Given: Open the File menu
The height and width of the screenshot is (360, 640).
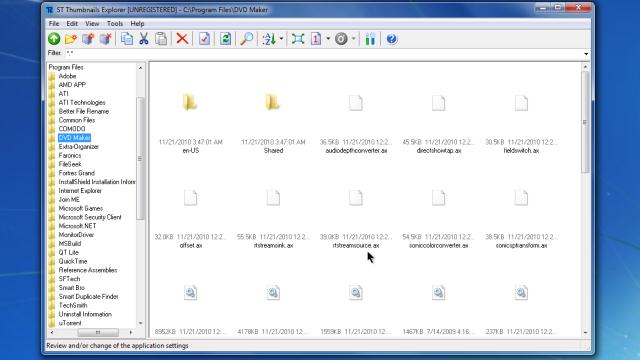Looking at the screenshot, I should [x=54, y=24].
